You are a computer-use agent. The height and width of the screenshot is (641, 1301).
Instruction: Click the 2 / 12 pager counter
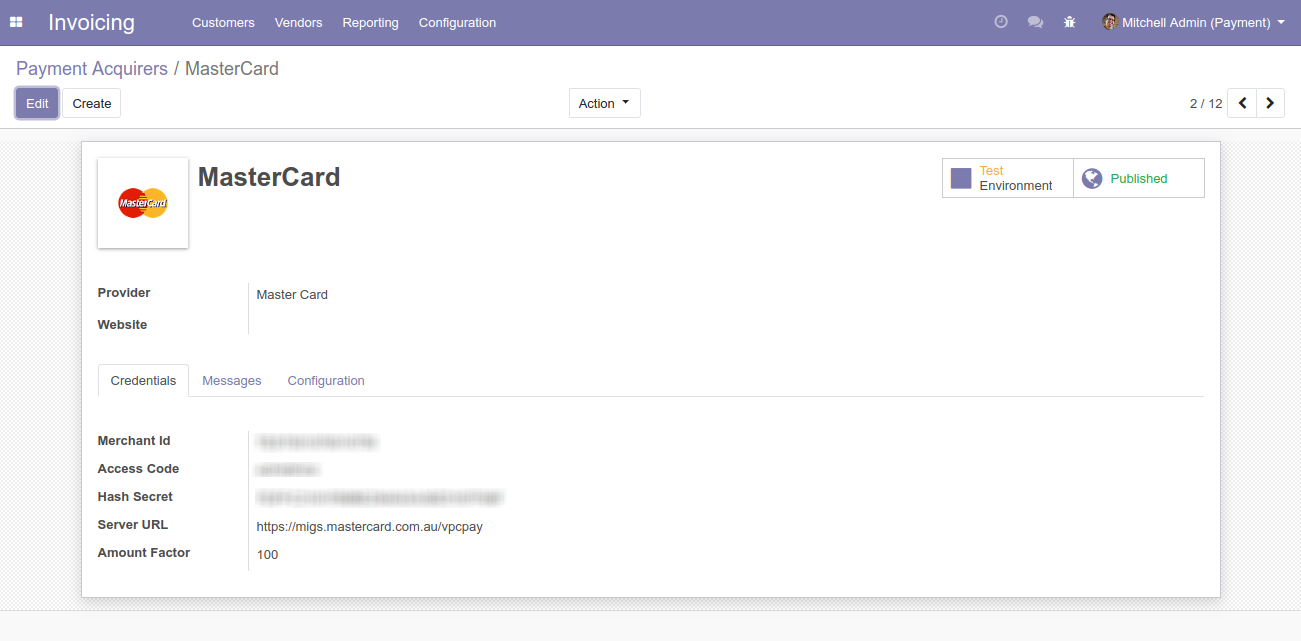coord(1206,103)
